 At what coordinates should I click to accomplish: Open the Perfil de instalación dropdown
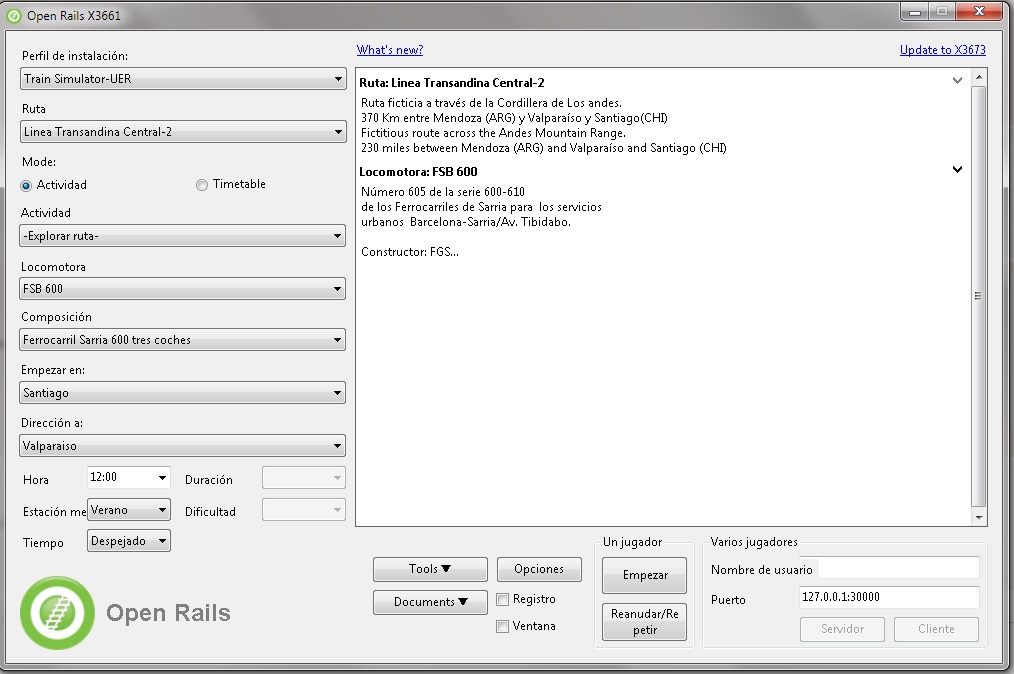(x=183, y=79)
